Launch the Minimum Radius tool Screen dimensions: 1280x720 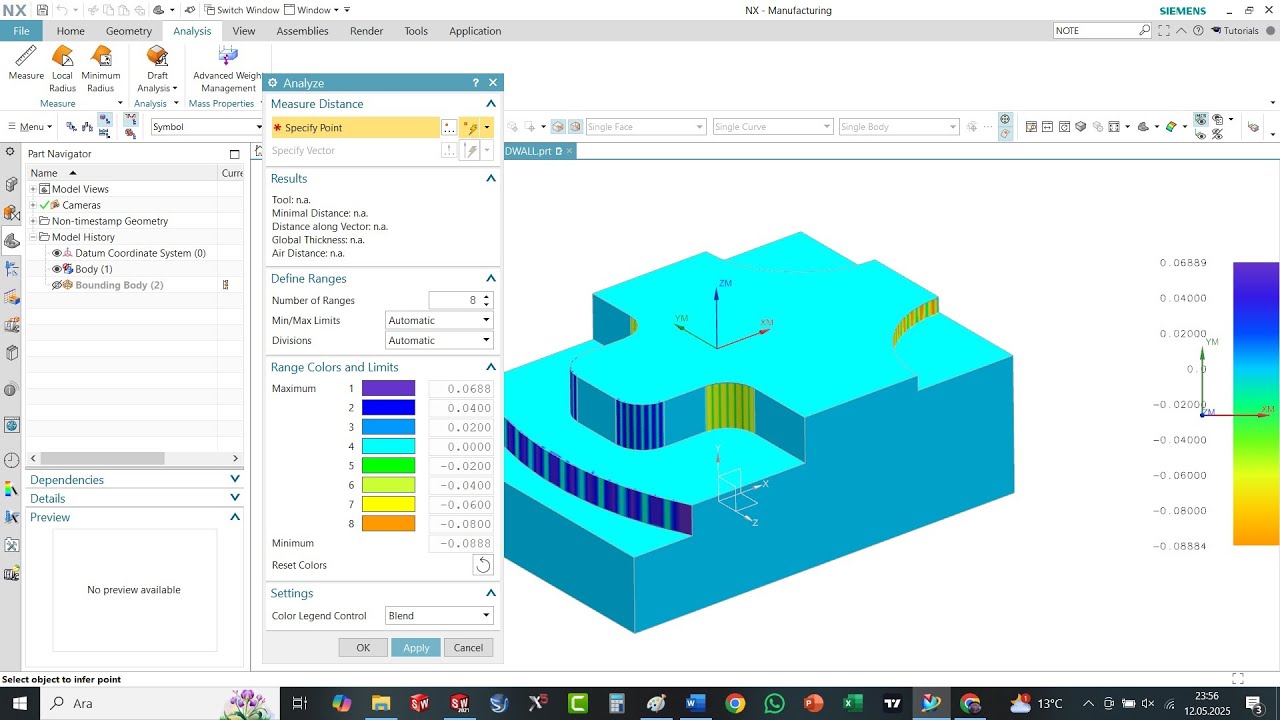100,69
